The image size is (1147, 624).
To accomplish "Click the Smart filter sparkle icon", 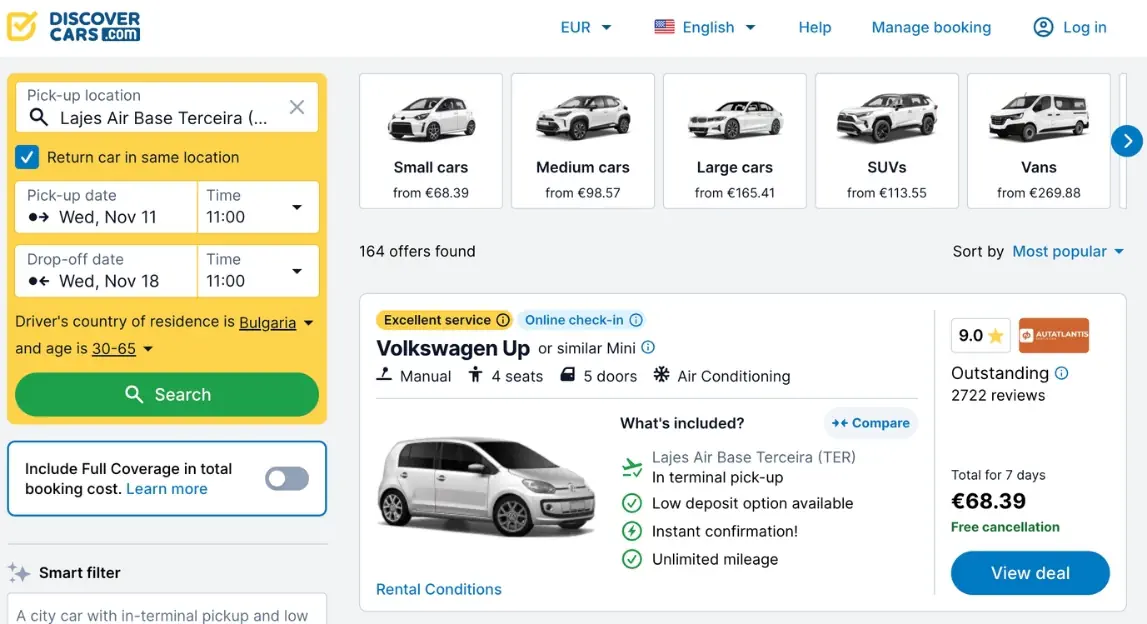I will pyautogui.click(x=19, y=572).
